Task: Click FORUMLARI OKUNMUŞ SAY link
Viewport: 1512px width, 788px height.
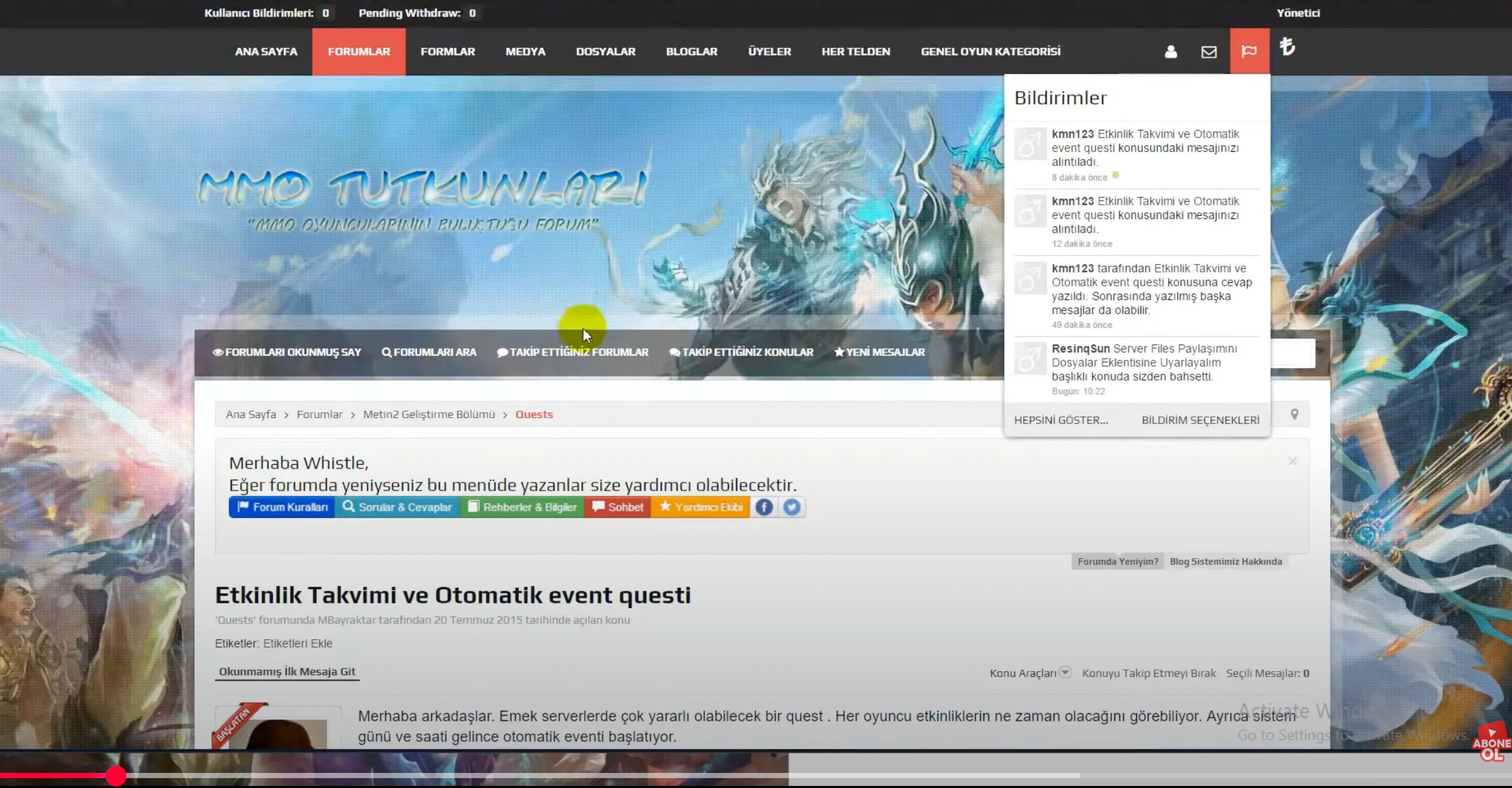Action: pos(286,352)
